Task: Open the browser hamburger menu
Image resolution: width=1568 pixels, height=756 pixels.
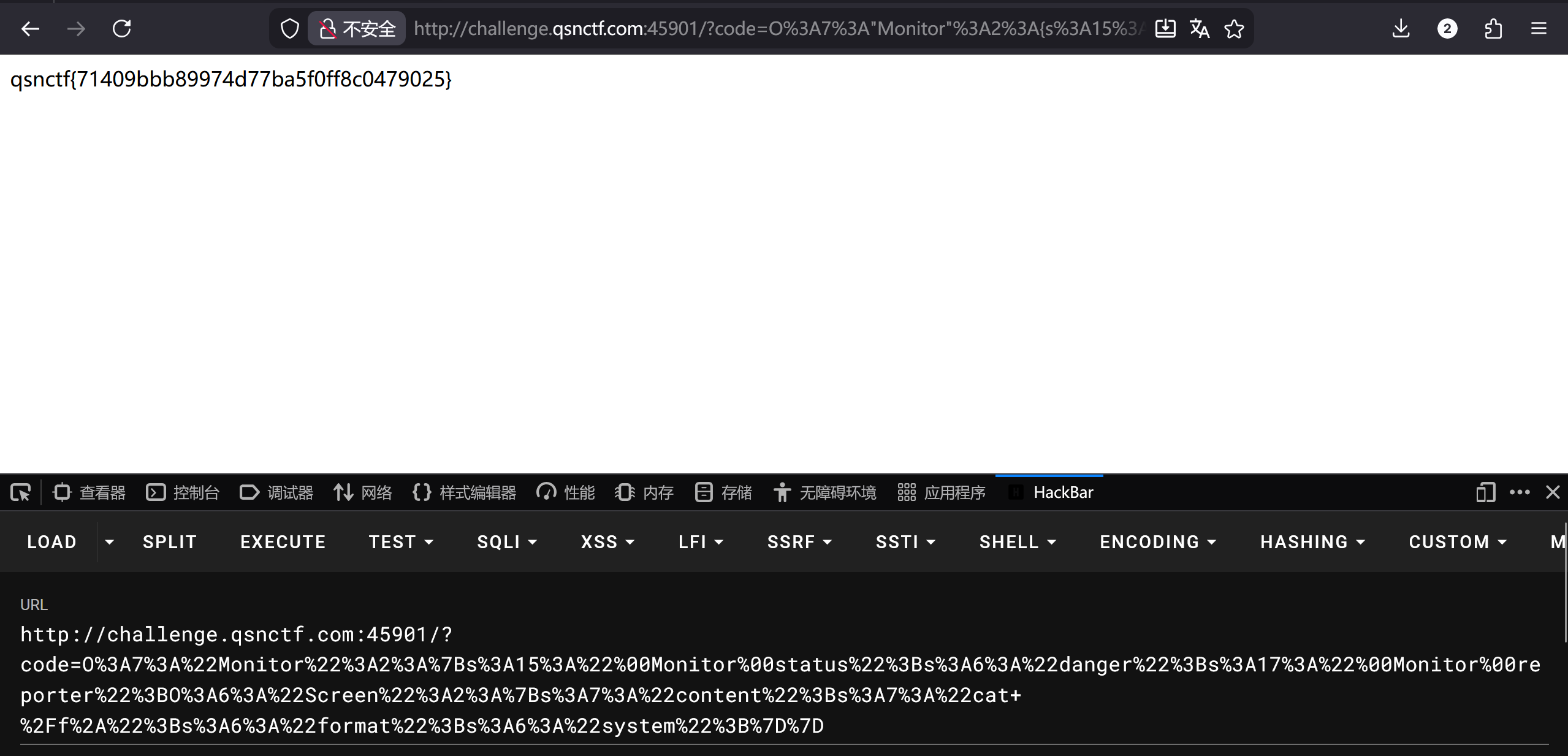Action: pyautogui.click(x=1539, y=29)
